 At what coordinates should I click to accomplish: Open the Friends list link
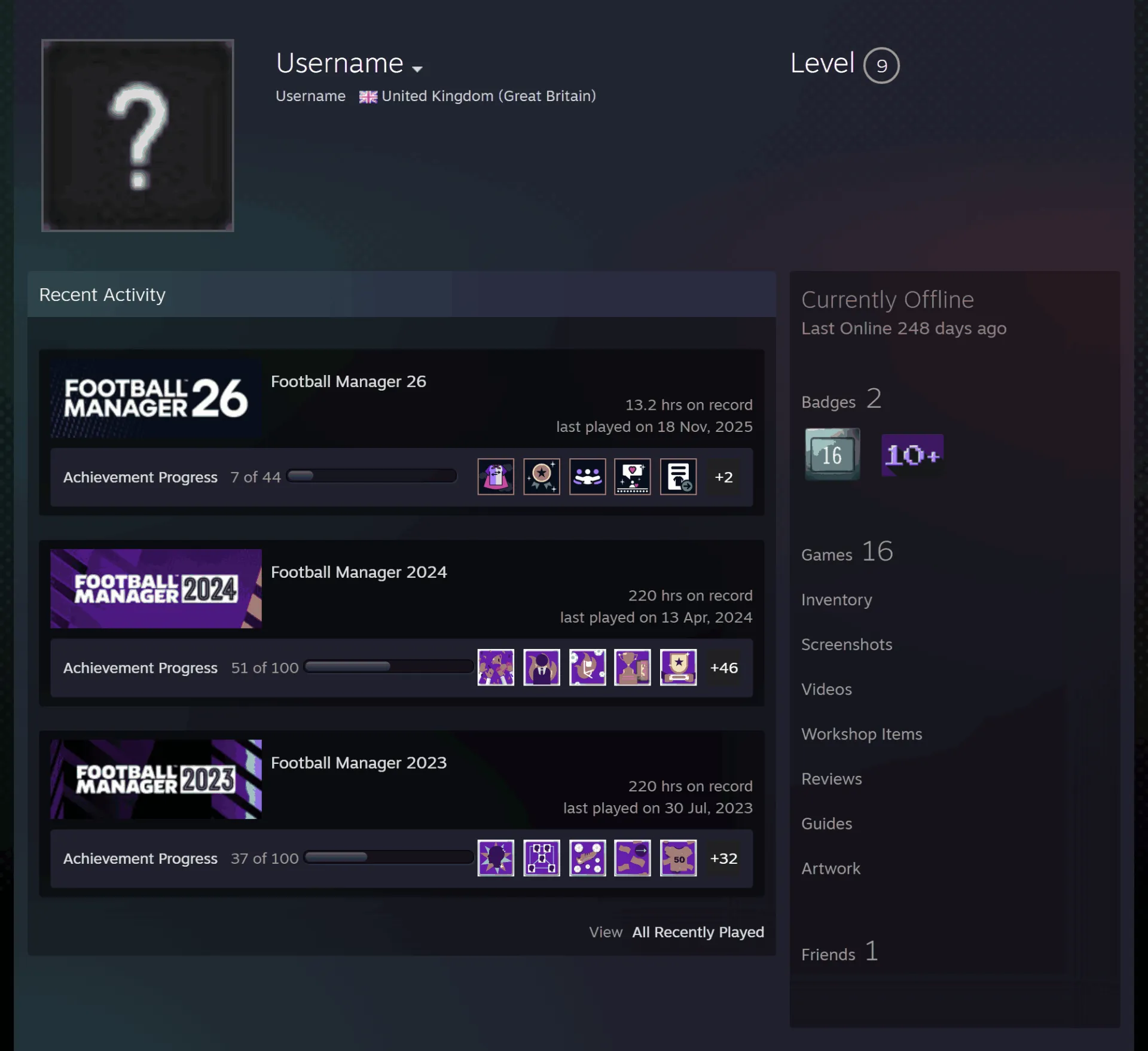point(839,951)
